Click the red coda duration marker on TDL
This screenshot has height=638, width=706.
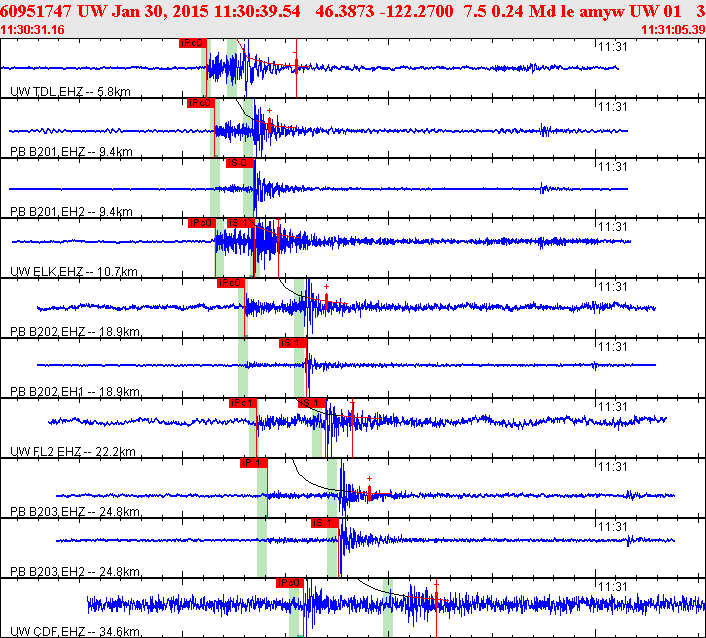[x=296, y=68]
